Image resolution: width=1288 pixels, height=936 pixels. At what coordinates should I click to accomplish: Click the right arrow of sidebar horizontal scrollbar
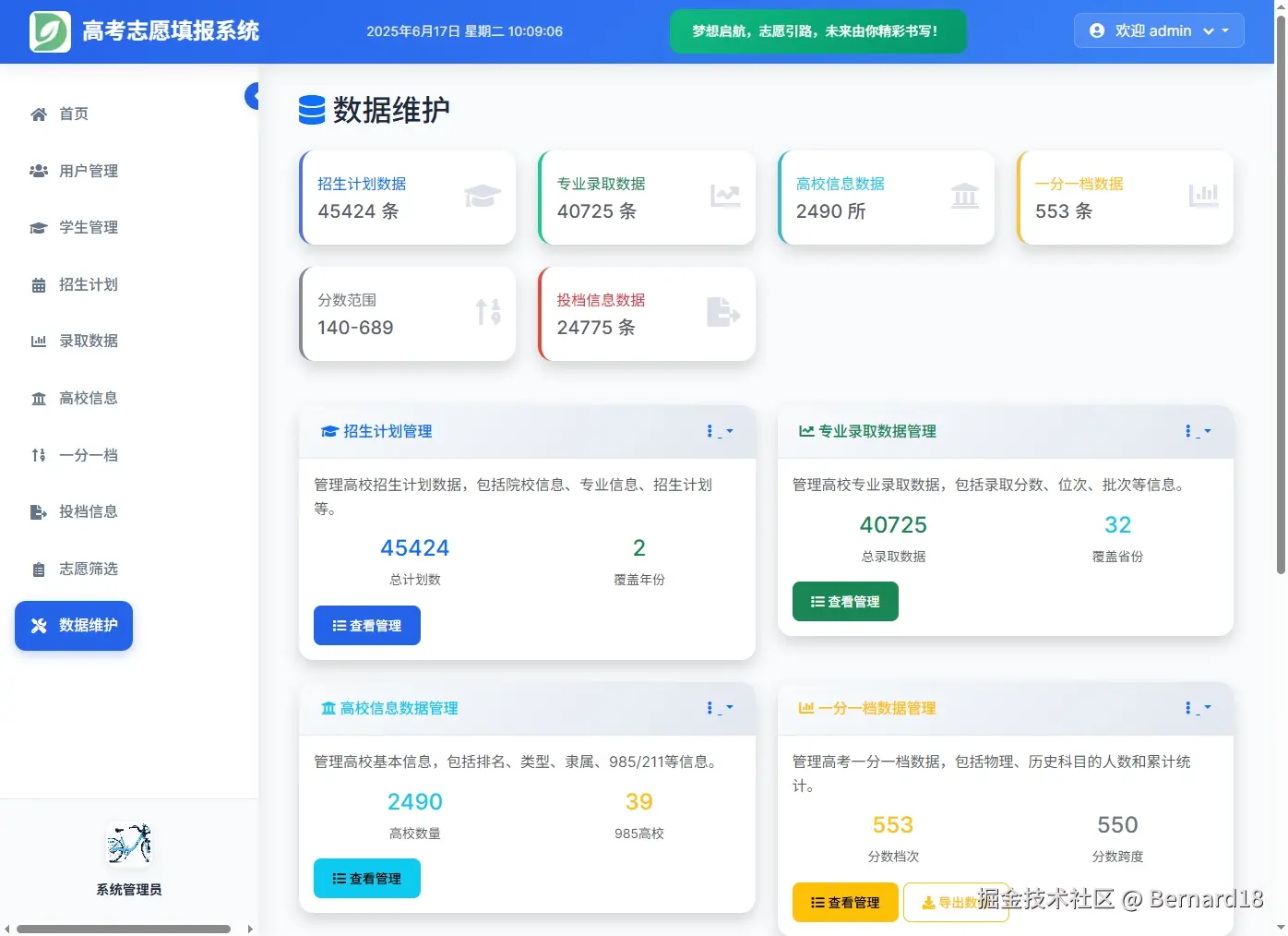250,929
